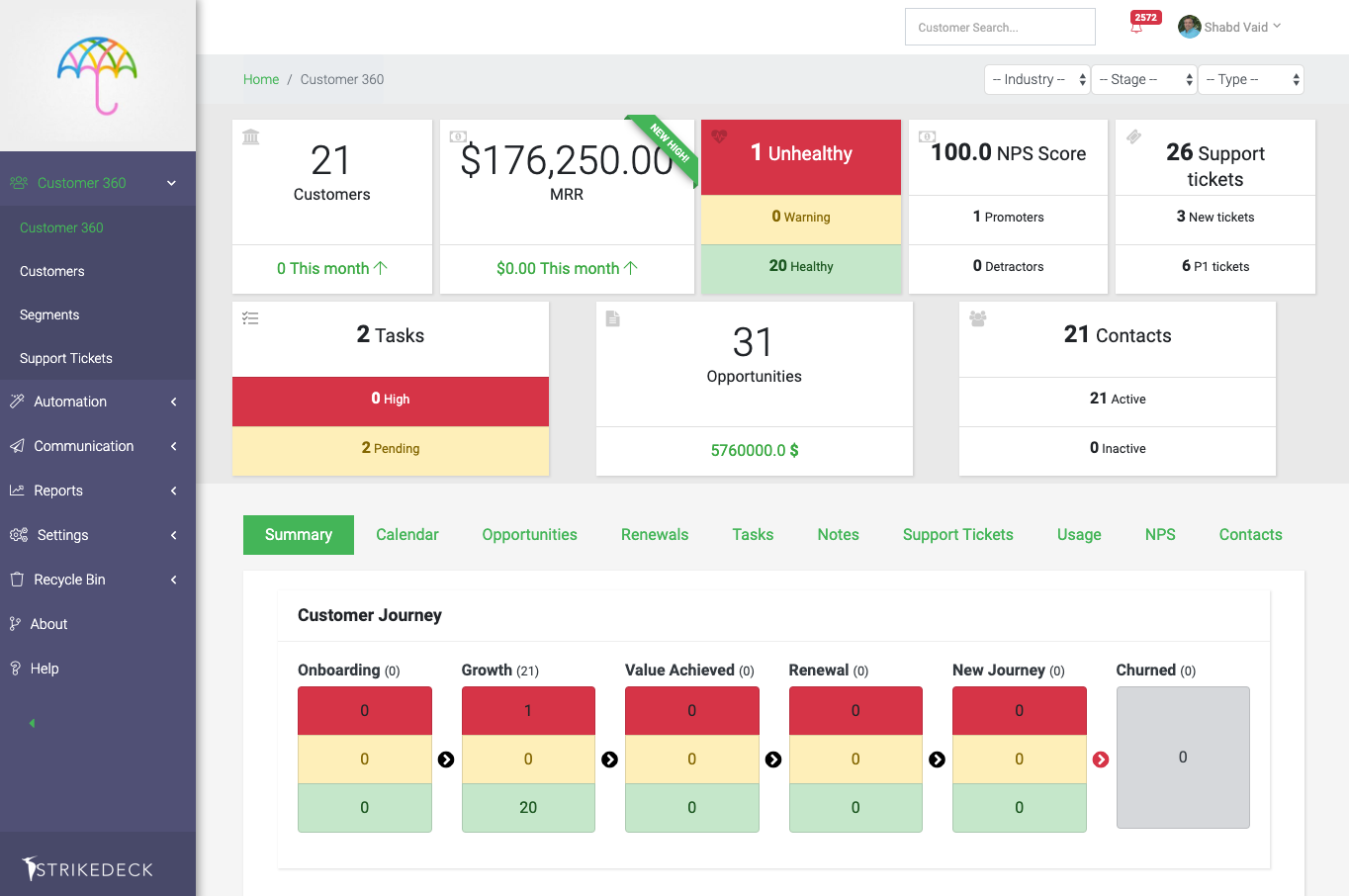This screenshot has width=1349, height=896.
Task: Click 1 Unhealthy on the health card
Action: point(801,157)
